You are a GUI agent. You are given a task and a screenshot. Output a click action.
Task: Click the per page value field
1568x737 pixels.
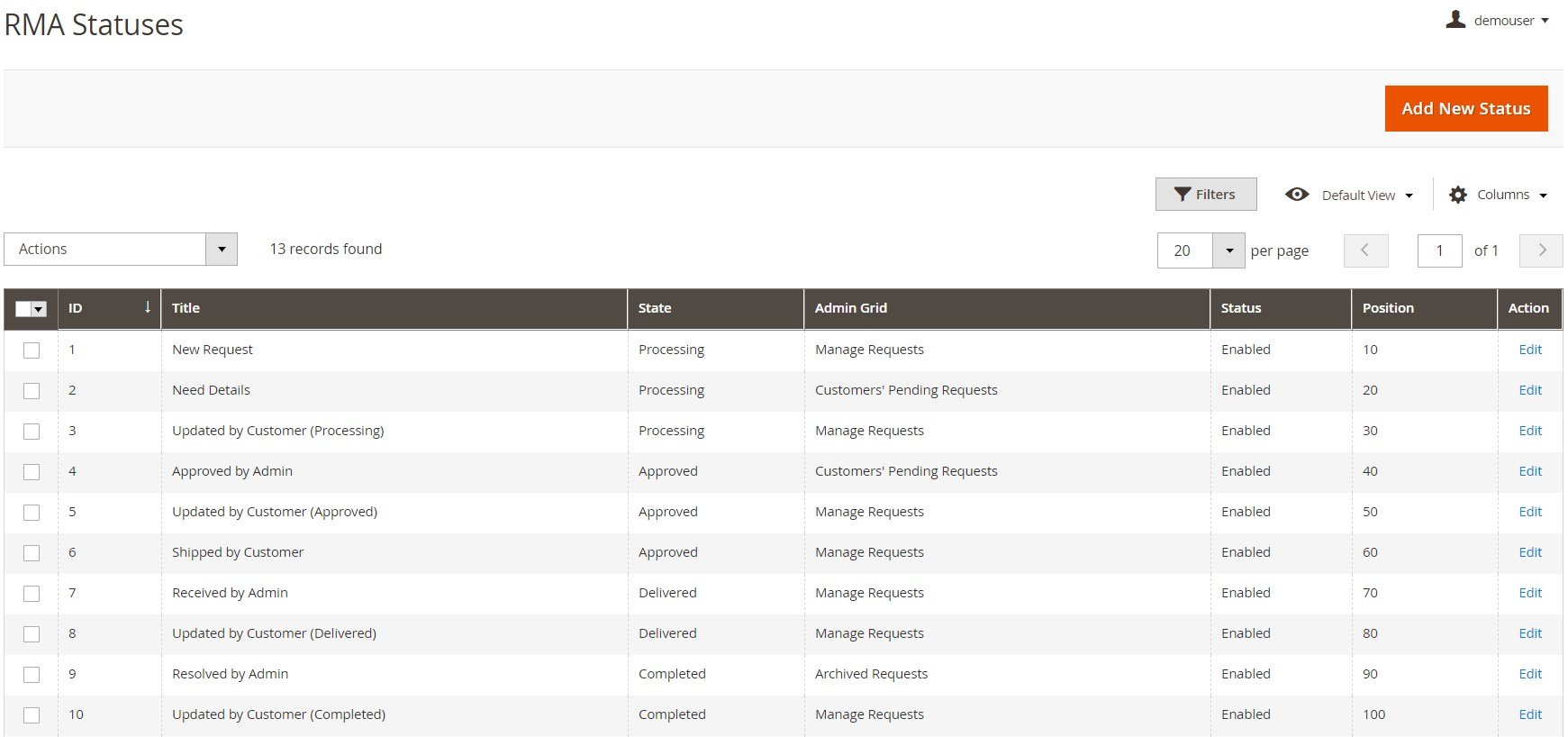coord(1185,250)
